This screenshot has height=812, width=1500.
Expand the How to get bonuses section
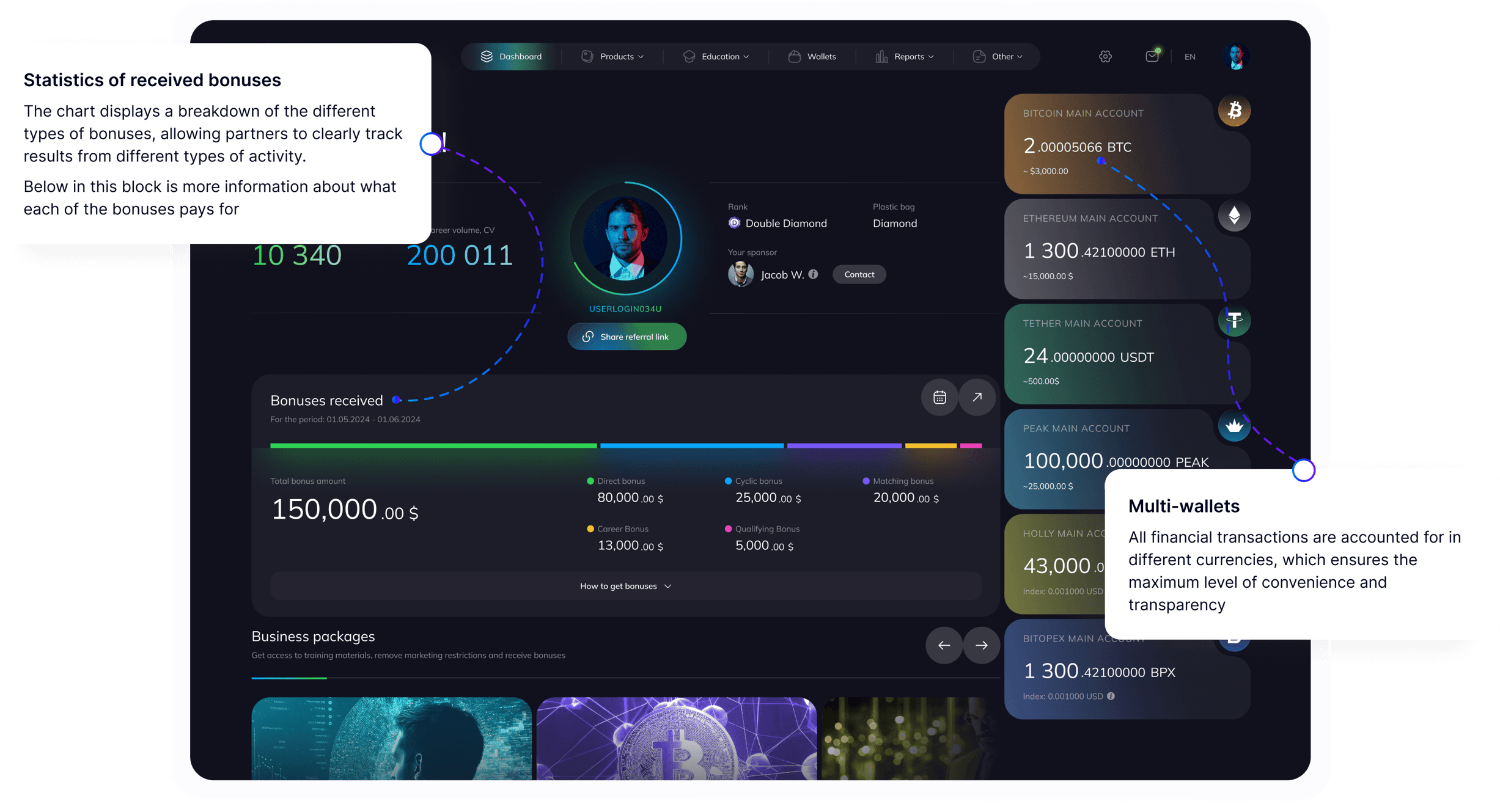tap(625, 585)
